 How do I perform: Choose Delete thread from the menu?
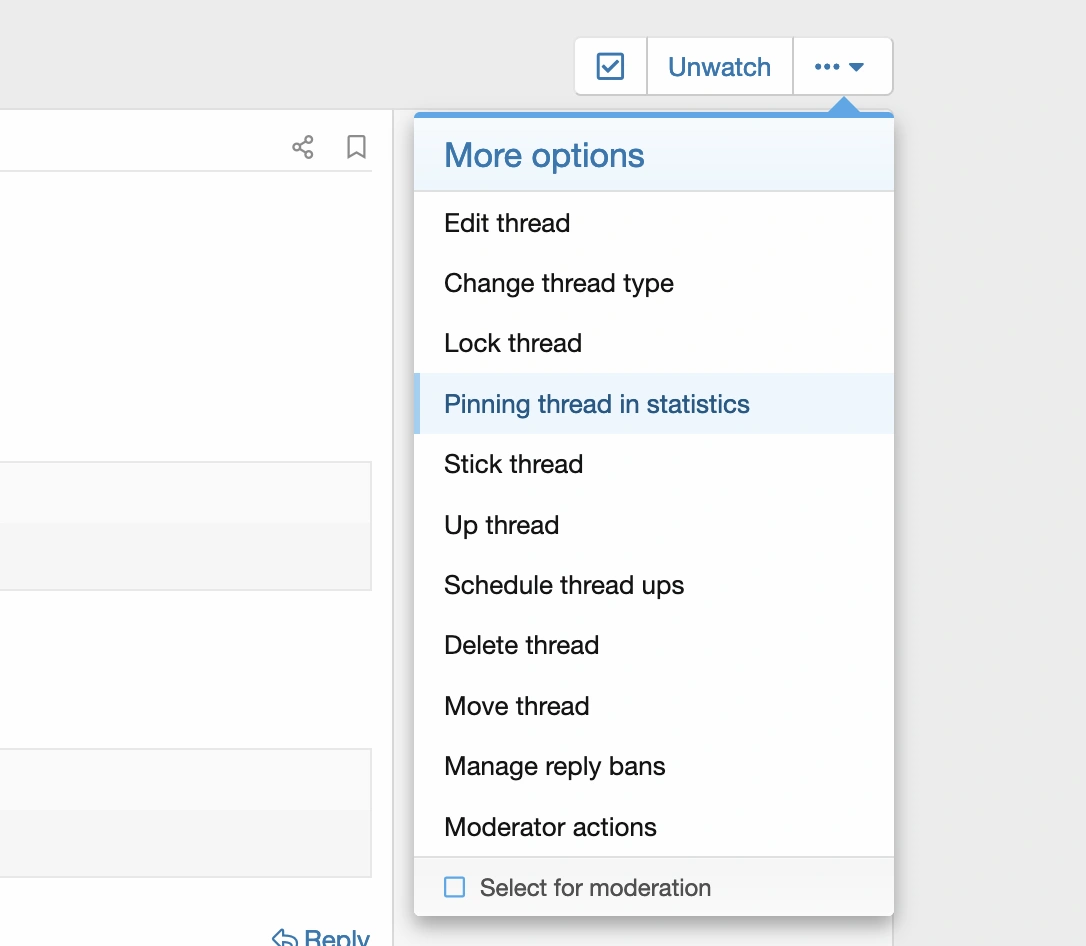(521, 645)
